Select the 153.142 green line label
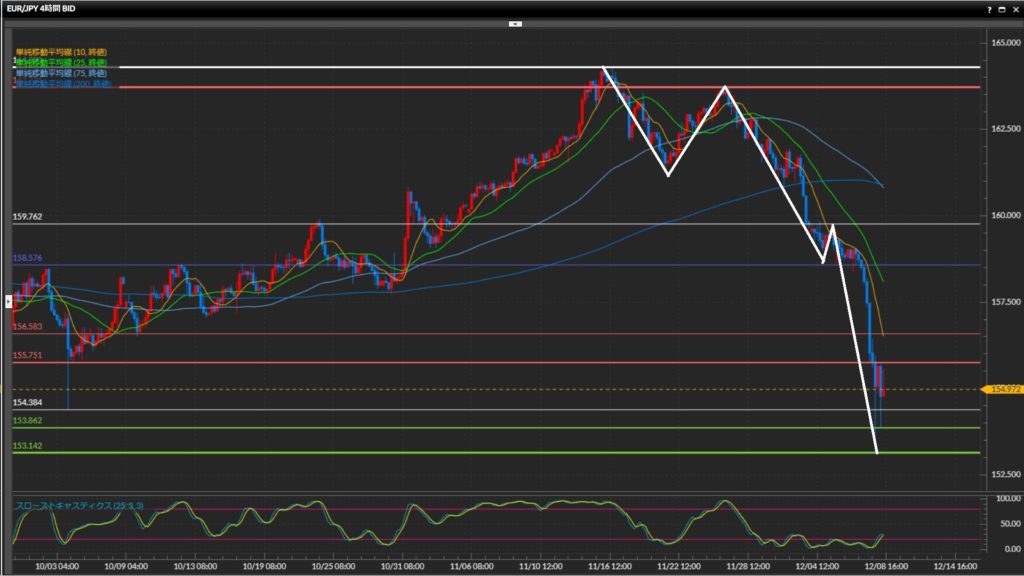This screenshot has width=1024, height=576. pos(27,445)
